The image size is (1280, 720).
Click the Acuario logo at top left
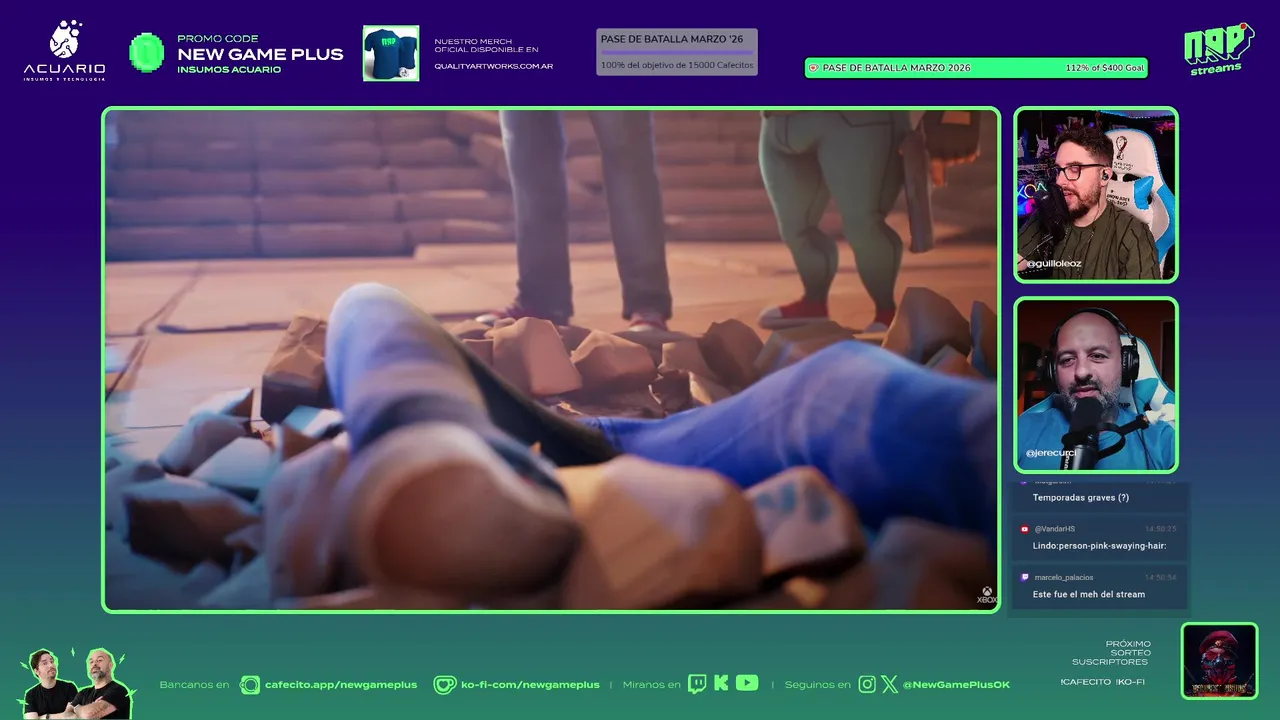click(x=64, y=51)
